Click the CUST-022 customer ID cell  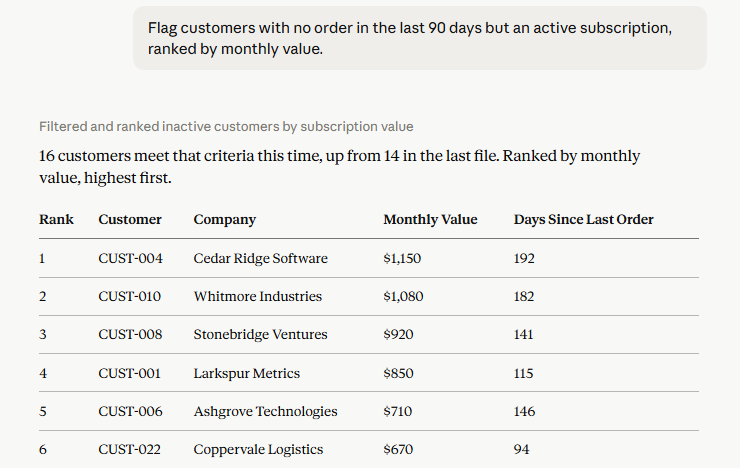pyautogui.click(x=129, y=449)
